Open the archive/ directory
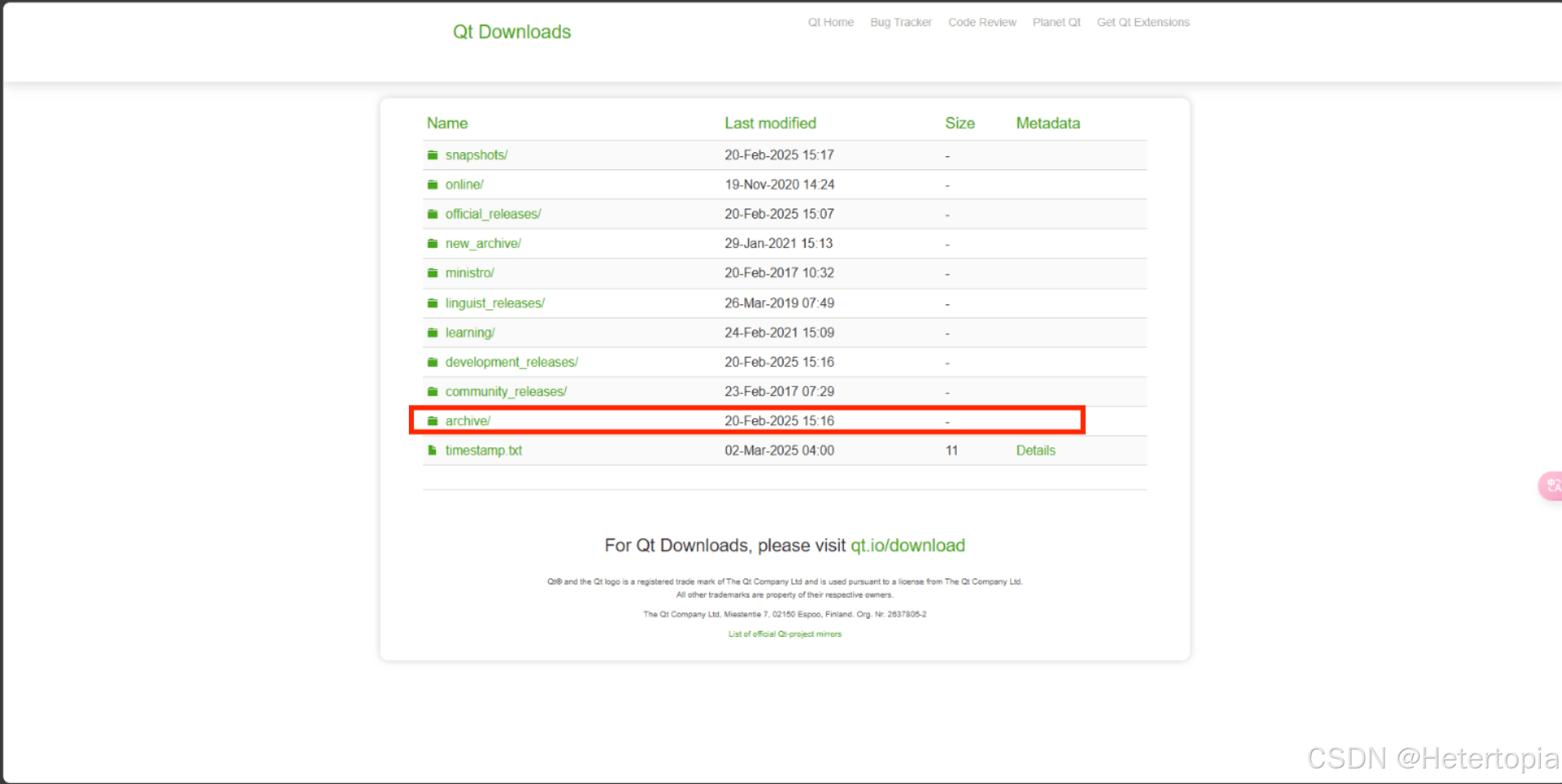 coord(468,421)
